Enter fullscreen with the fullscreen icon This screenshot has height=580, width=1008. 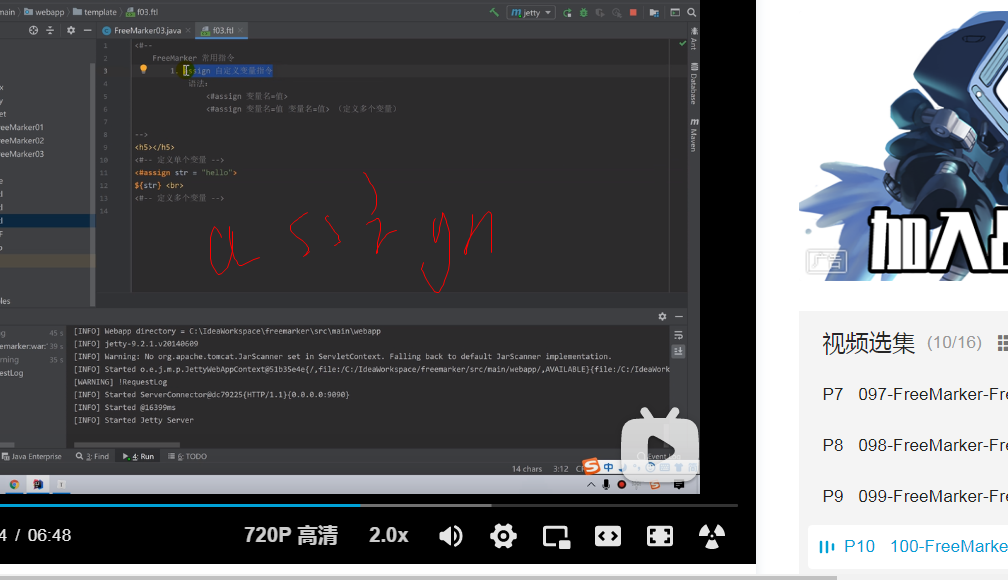pos(660,536)
